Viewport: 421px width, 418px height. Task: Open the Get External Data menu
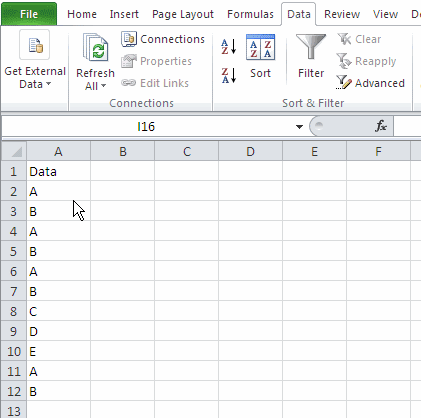coord(35,60)
